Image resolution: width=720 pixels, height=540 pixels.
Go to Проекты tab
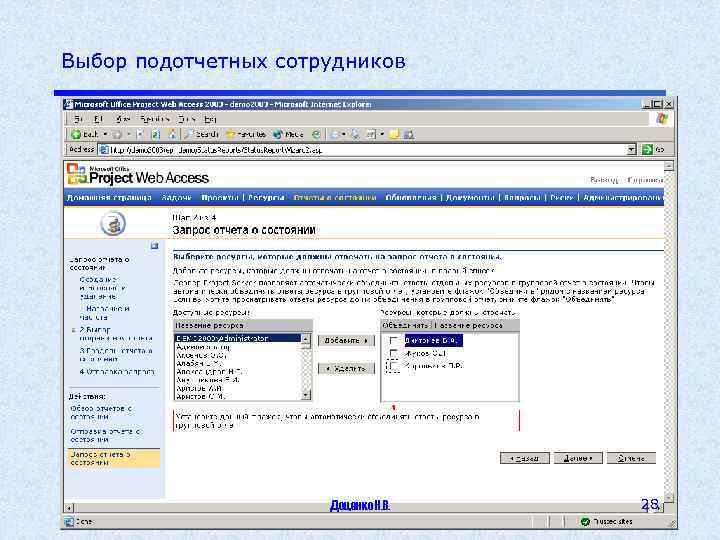[x=219, y=197]
